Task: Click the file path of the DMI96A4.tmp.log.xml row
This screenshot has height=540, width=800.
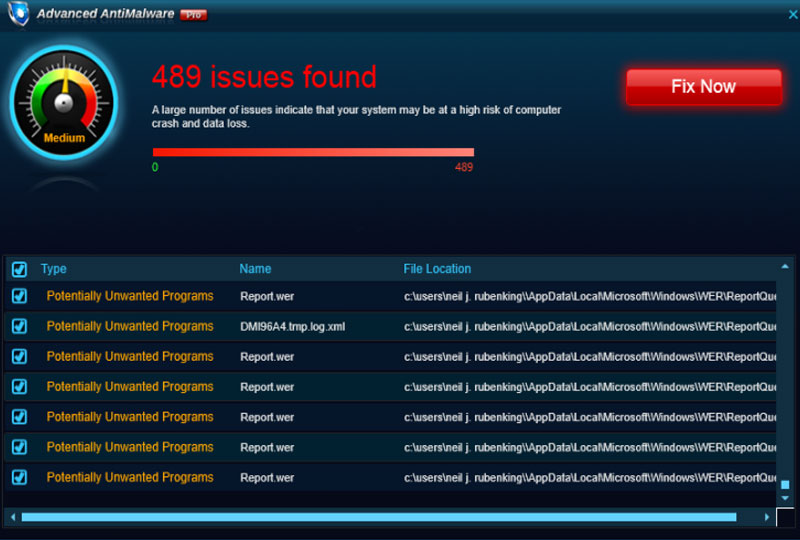Action: coord(590,327)
